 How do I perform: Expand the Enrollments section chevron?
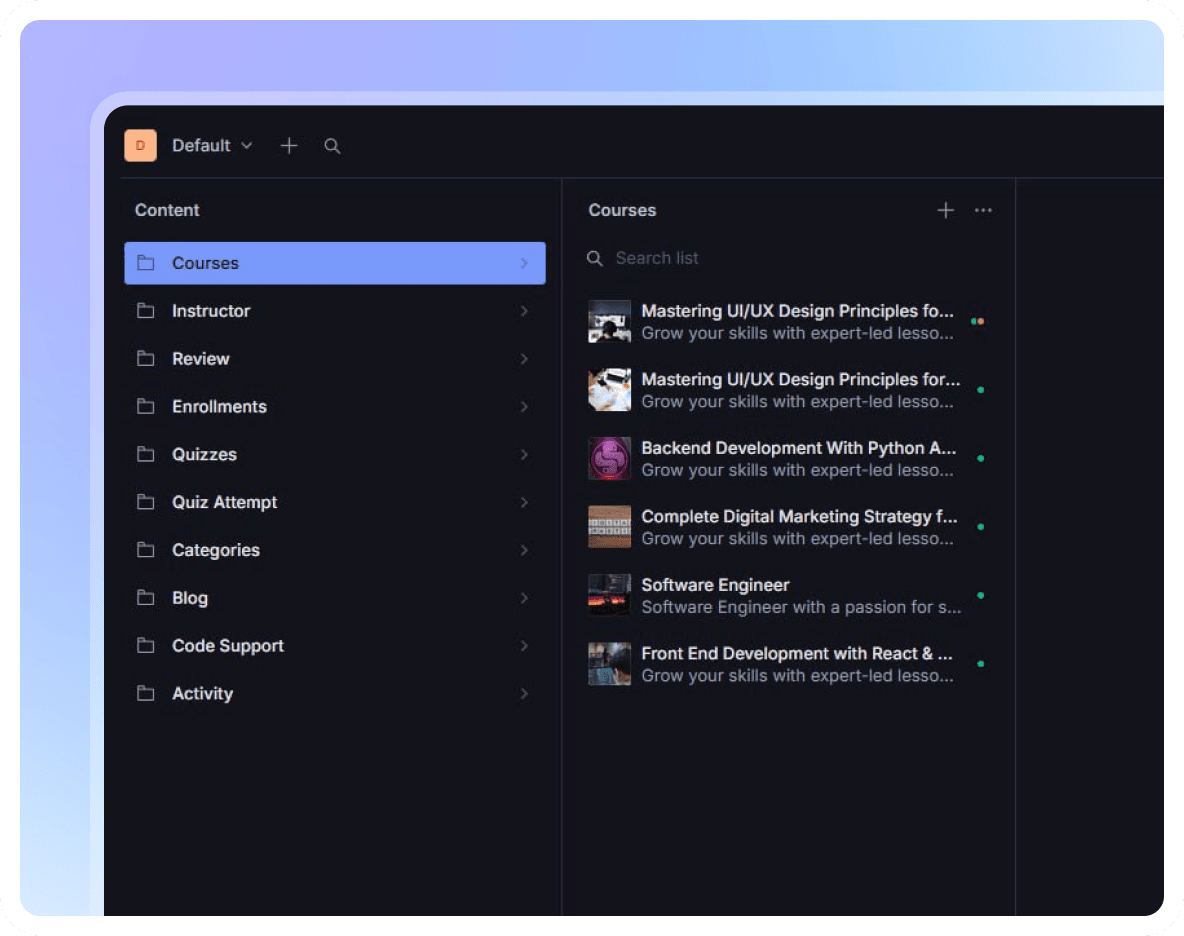[x=524, y=406]
